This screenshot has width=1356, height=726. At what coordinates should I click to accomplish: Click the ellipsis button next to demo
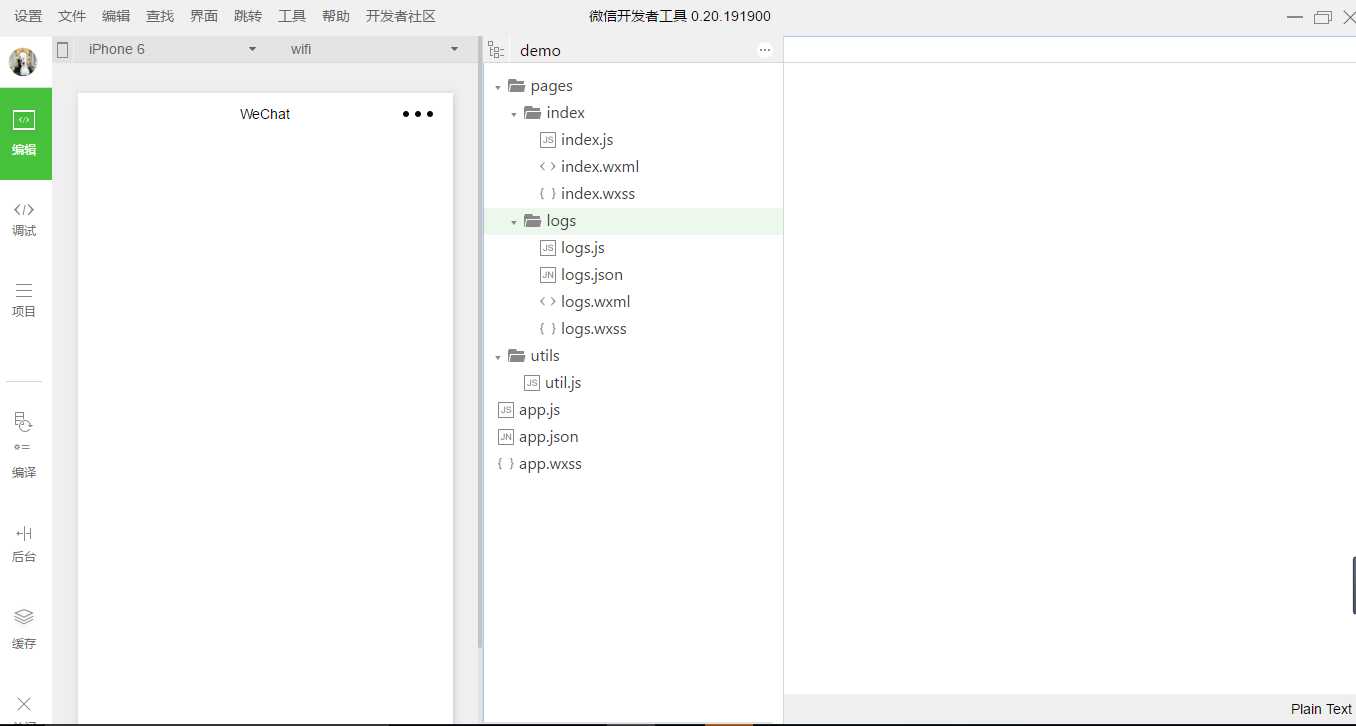(x=765, y=50)
